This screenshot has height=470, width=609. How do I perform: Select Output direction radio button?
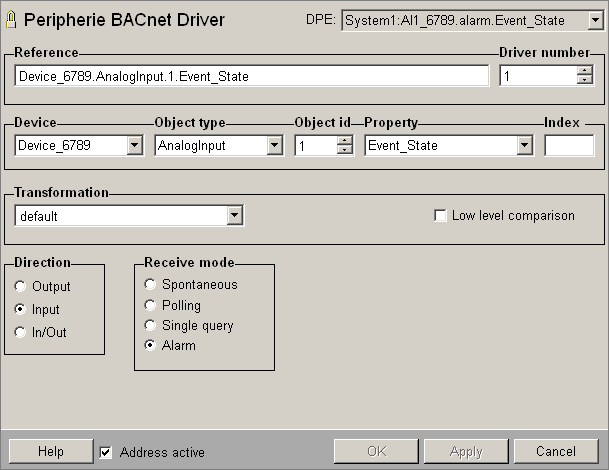point(21,287)
